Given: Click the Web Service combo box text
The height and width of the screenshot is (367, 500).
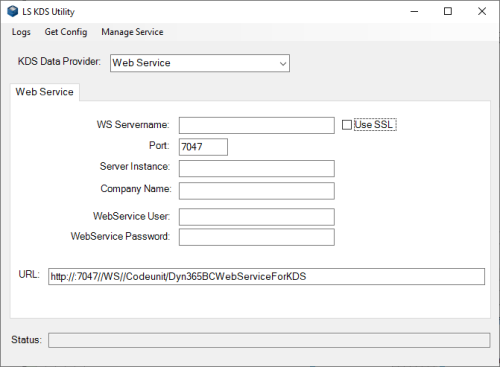Looking at the screenshot, I should (x=142, y=63).
